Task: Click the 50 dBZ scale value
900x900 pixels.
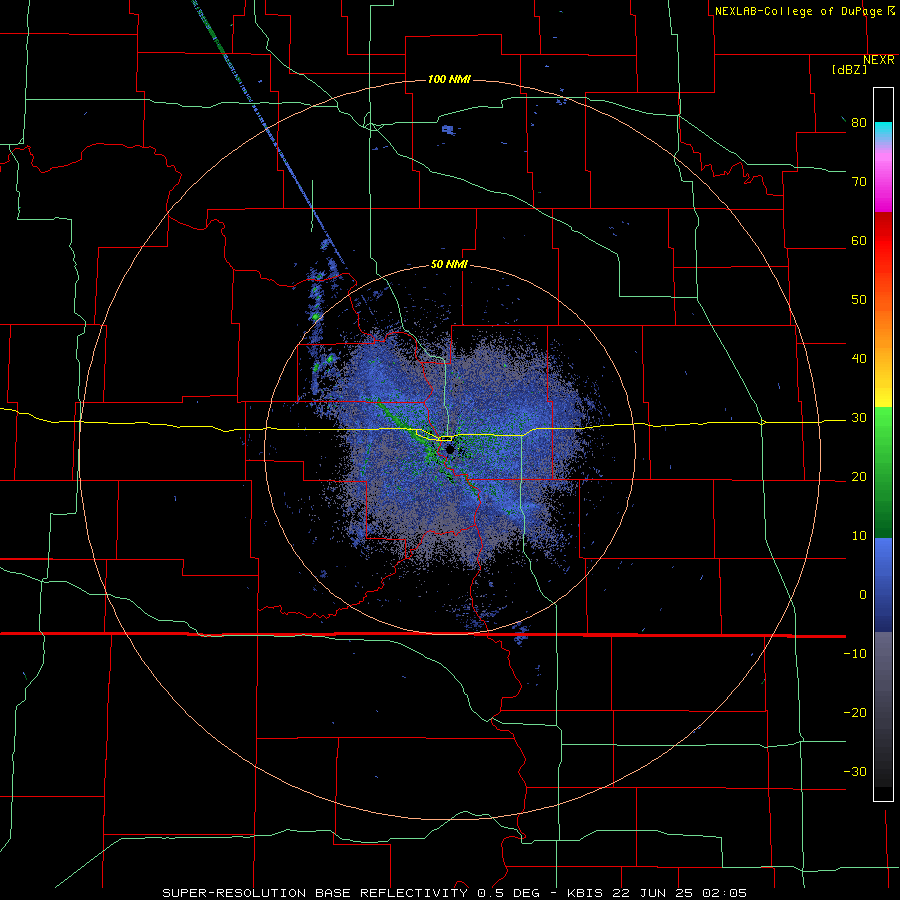Action: [x=859, y=300]
